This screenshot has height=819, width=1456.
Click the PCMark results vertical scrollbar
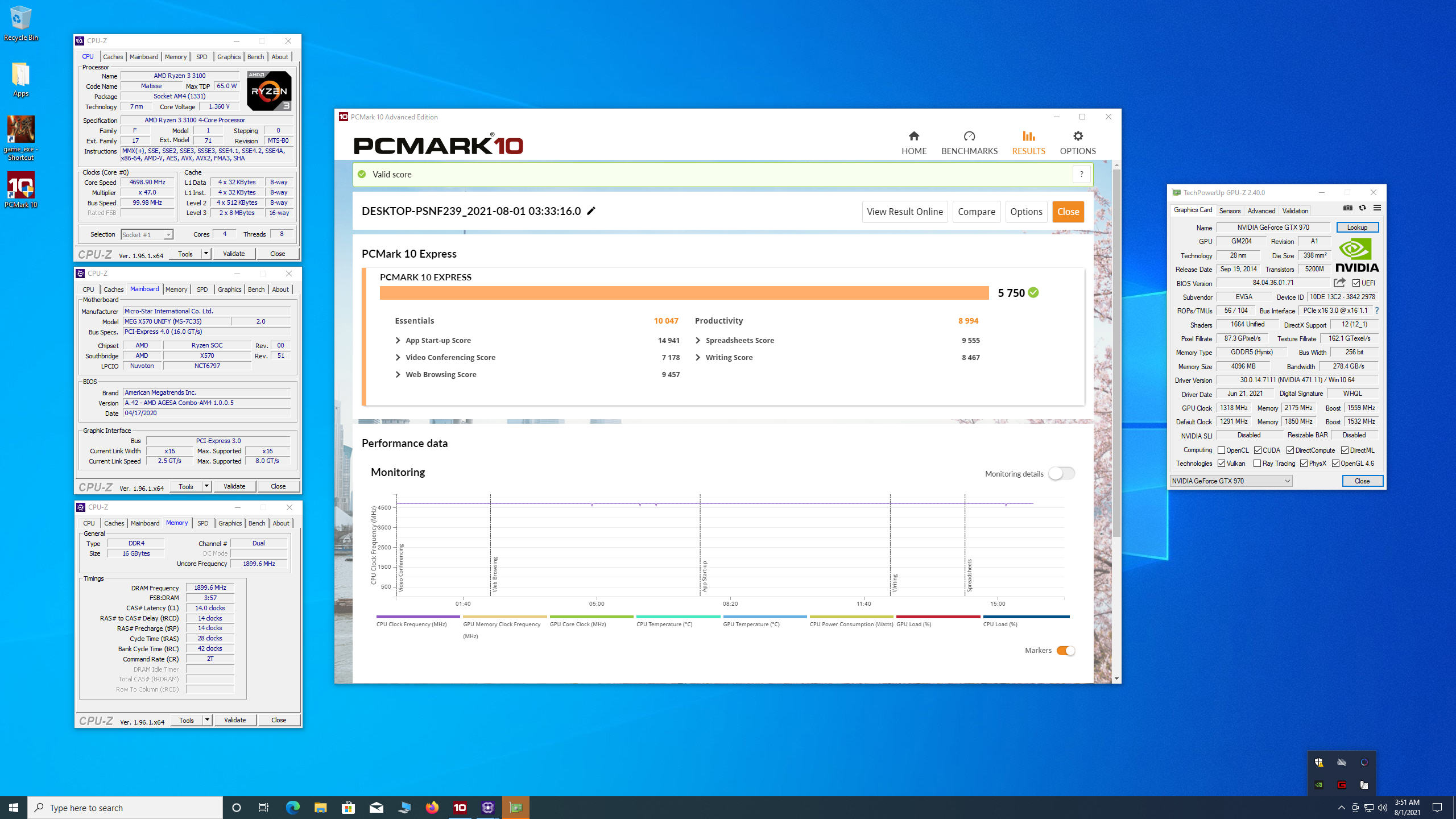tap(1116, 353)
